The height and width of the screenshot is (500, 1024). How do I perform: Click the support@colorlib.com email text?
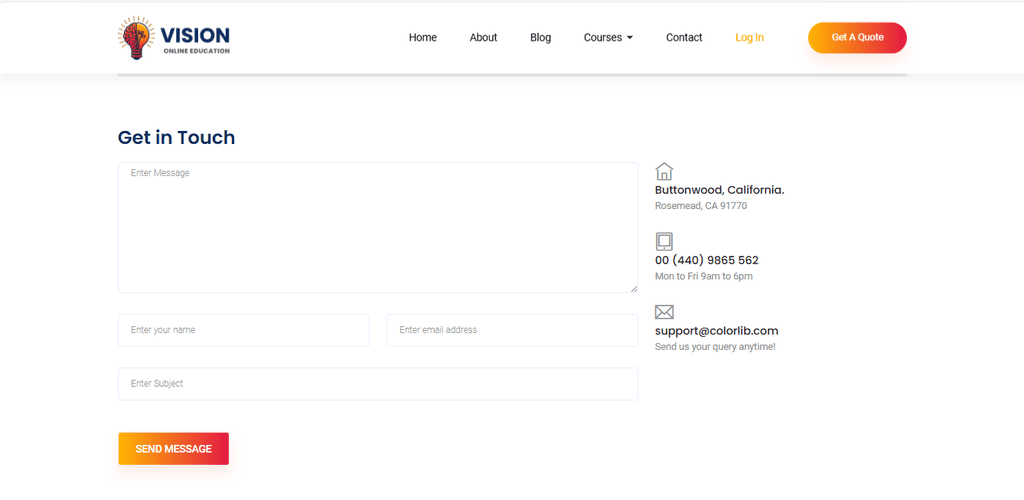(x=716, y=331)
